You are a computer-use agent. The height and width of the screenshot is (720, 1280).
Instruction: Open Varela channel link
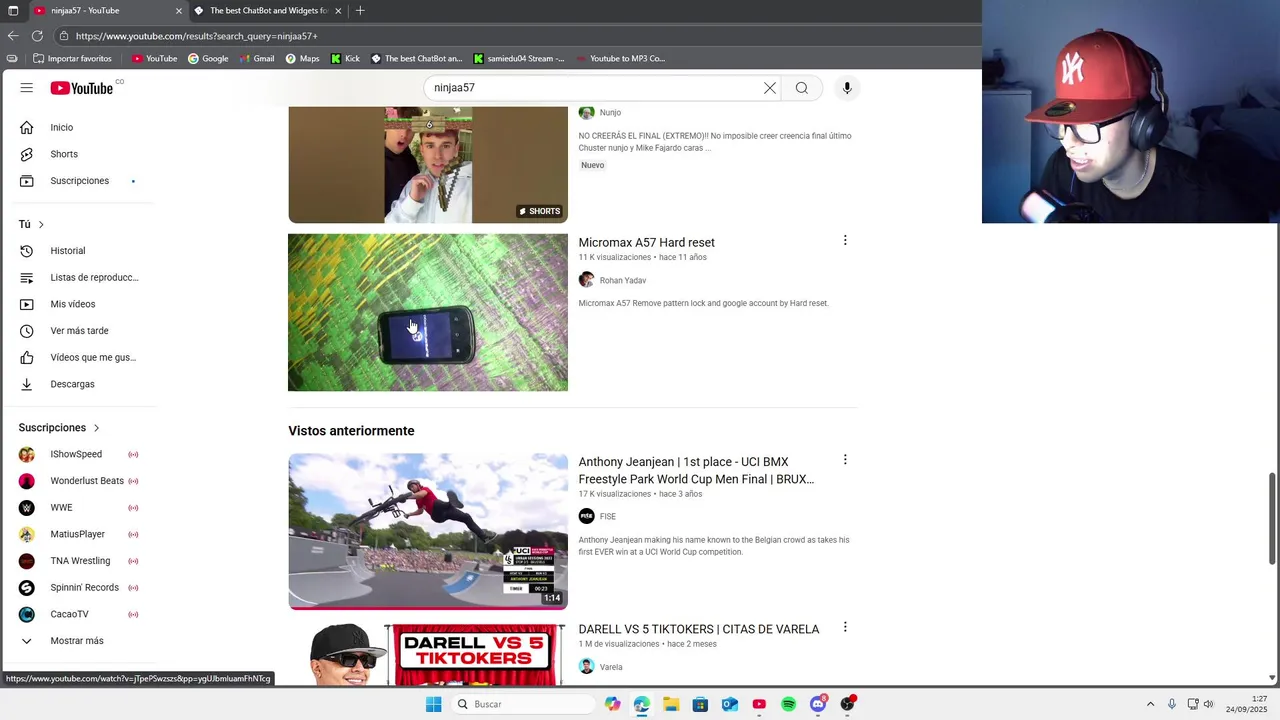pos(611,667)
